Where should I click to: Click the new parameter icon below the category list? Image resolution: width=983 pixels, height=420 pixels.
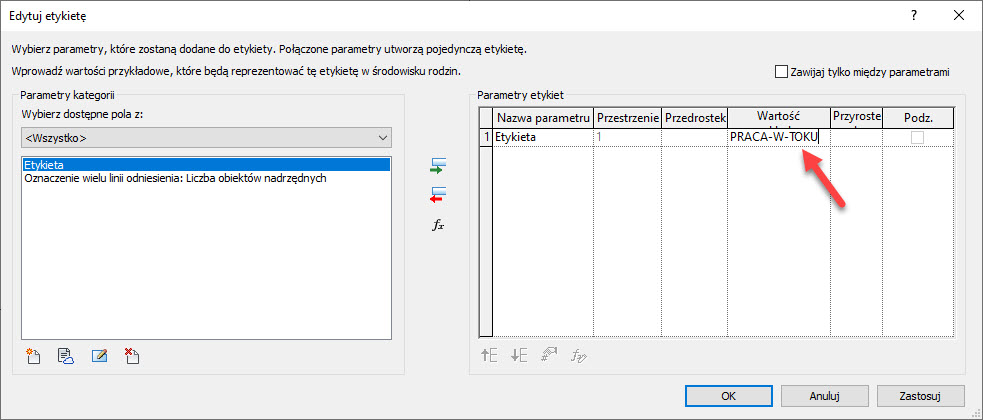tap(33, 355)
